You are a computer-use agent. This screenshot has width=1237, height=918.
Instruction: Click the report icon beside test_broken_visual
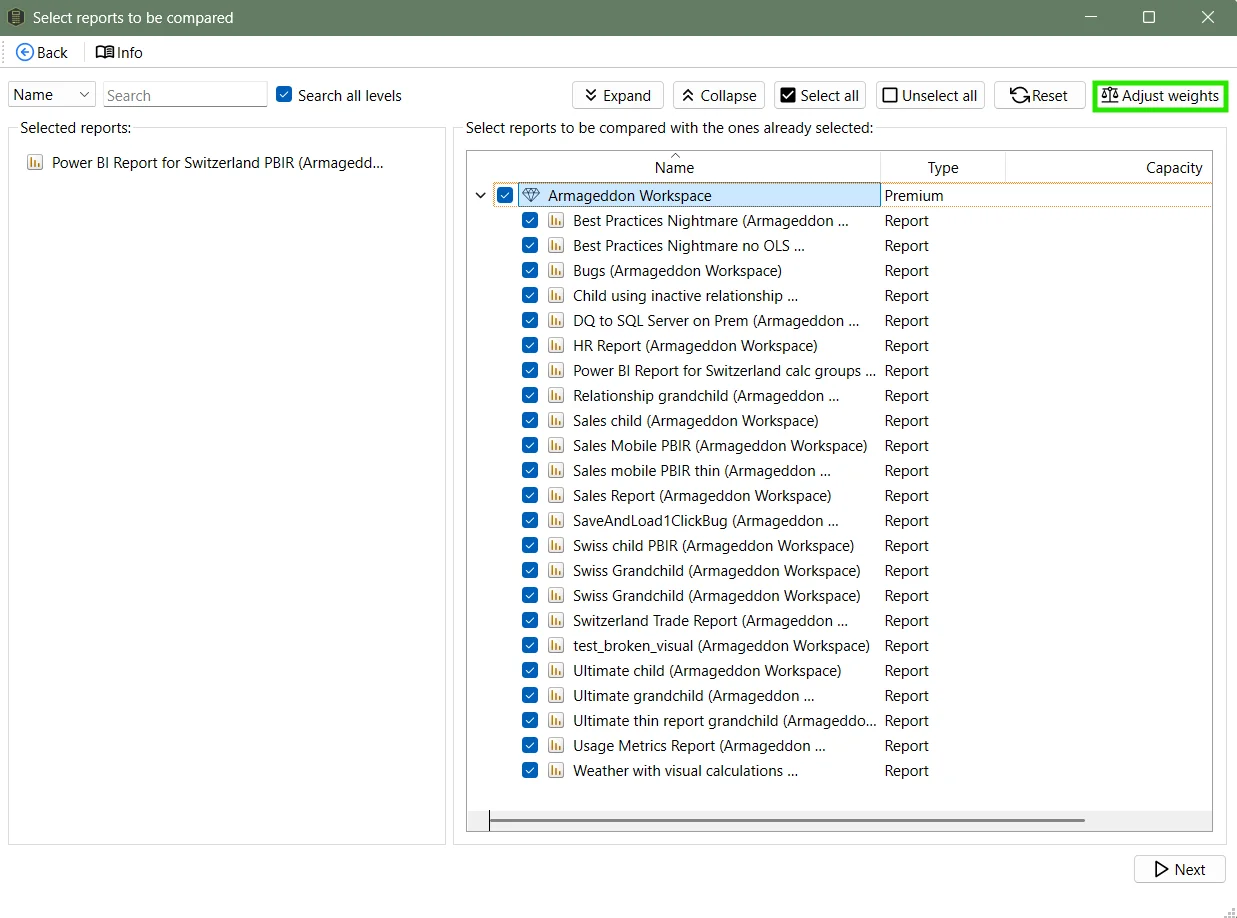tap(556, 646)
